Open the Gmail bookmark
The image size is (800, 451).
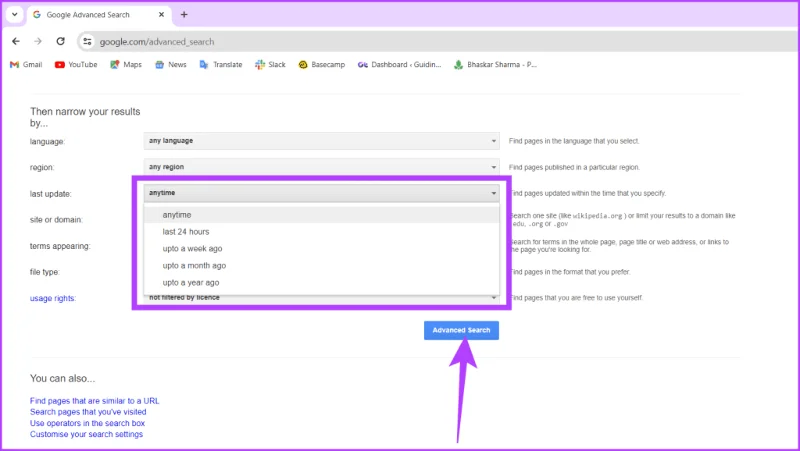[x=26, y=65]
